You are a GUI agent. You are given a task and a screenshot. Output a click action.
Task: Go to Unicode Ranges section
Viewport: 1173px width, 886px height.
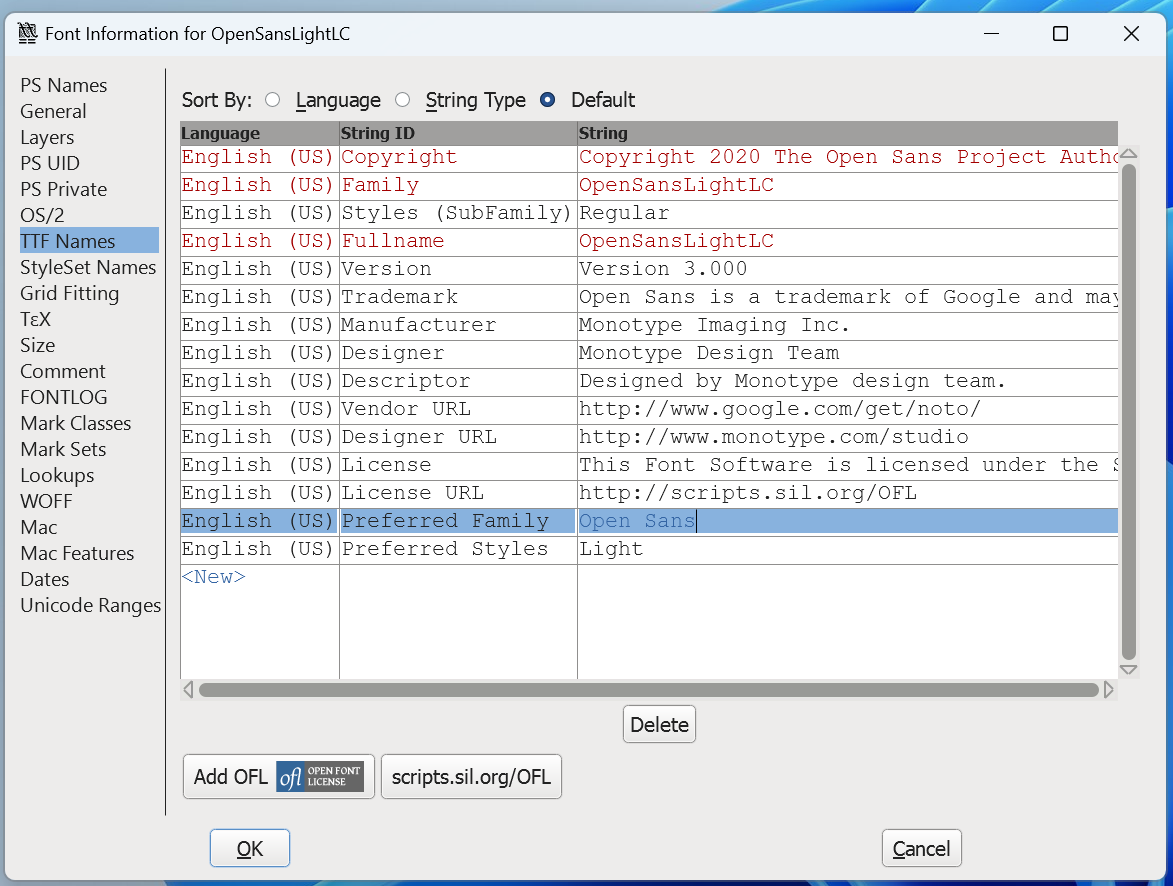coord(90,605)
